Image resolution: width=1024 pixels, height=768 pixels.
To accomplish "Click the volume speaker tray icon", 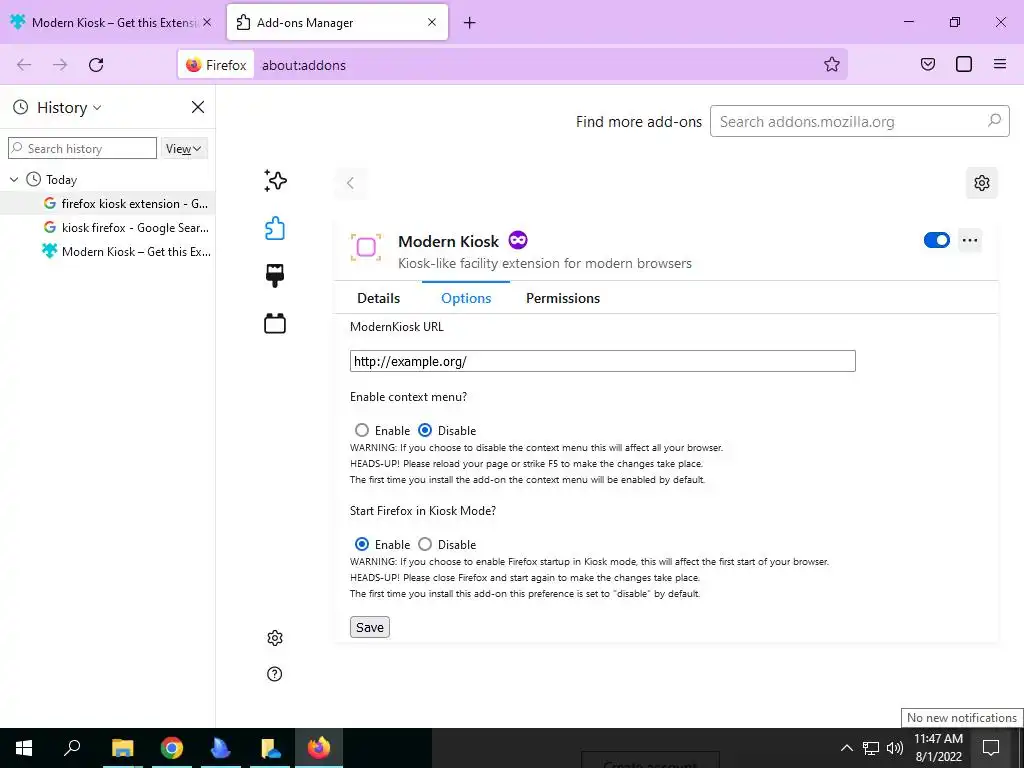I will pos(895,748).
